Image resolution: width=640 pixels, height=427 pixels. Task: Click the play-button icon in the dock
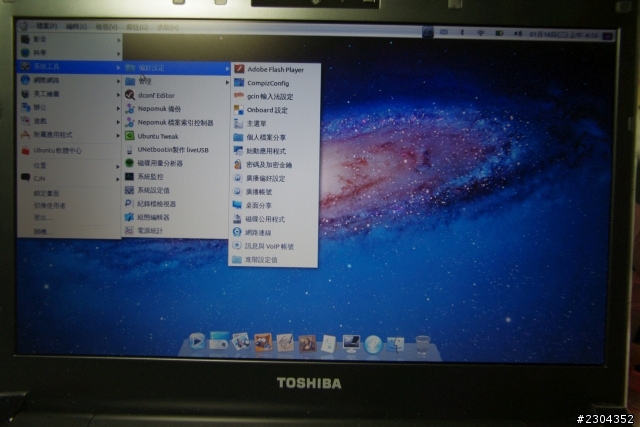[197, 341]
